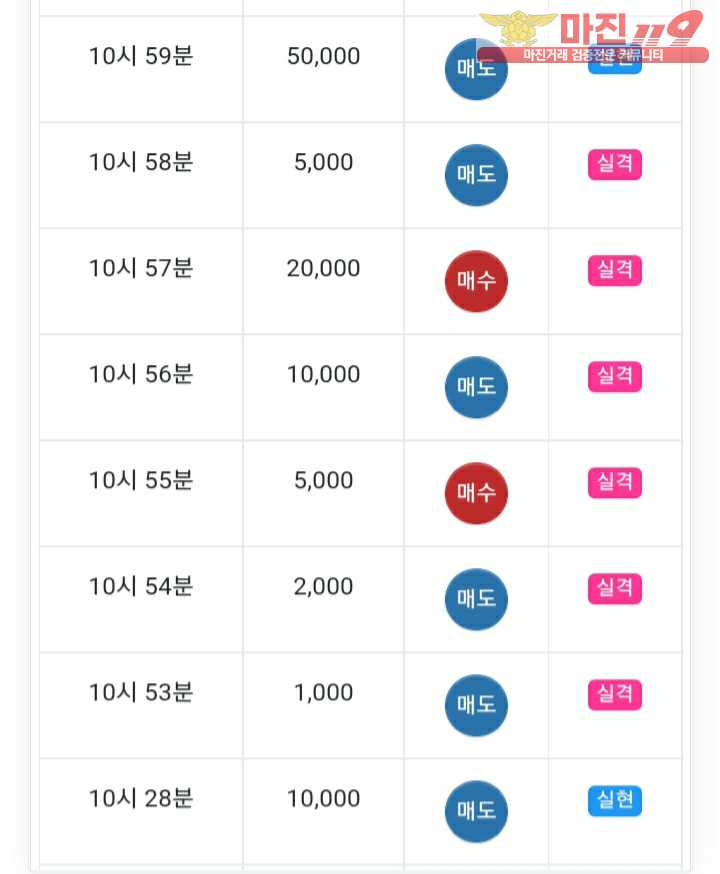Select the 20,000 amount cell
Image resolution: width=720 pixels, height=874 pixels.
323,281
